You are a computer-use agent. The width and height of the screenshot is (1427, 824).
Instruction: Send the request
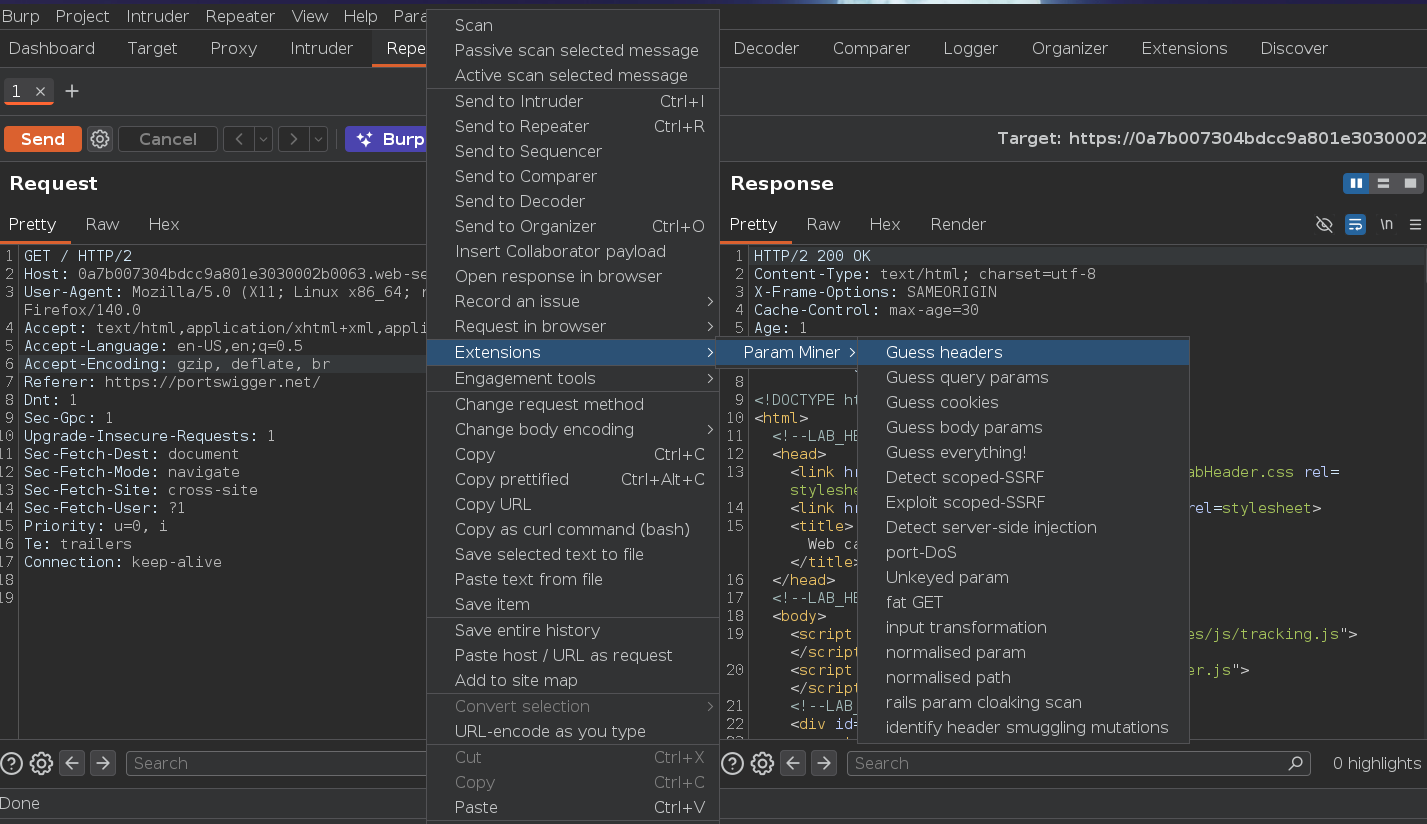[43, 139]
